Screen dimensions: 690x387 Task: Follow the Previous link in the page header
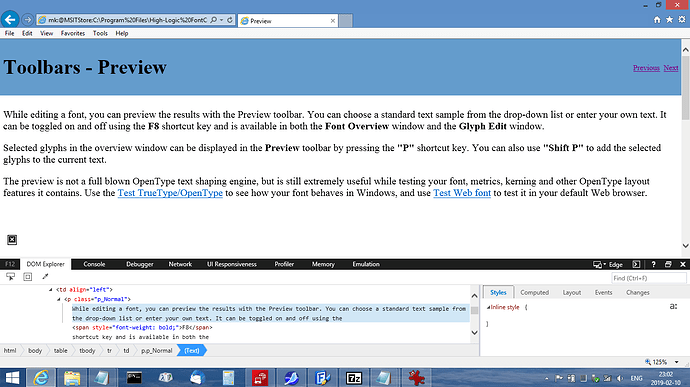coord(646,68)
